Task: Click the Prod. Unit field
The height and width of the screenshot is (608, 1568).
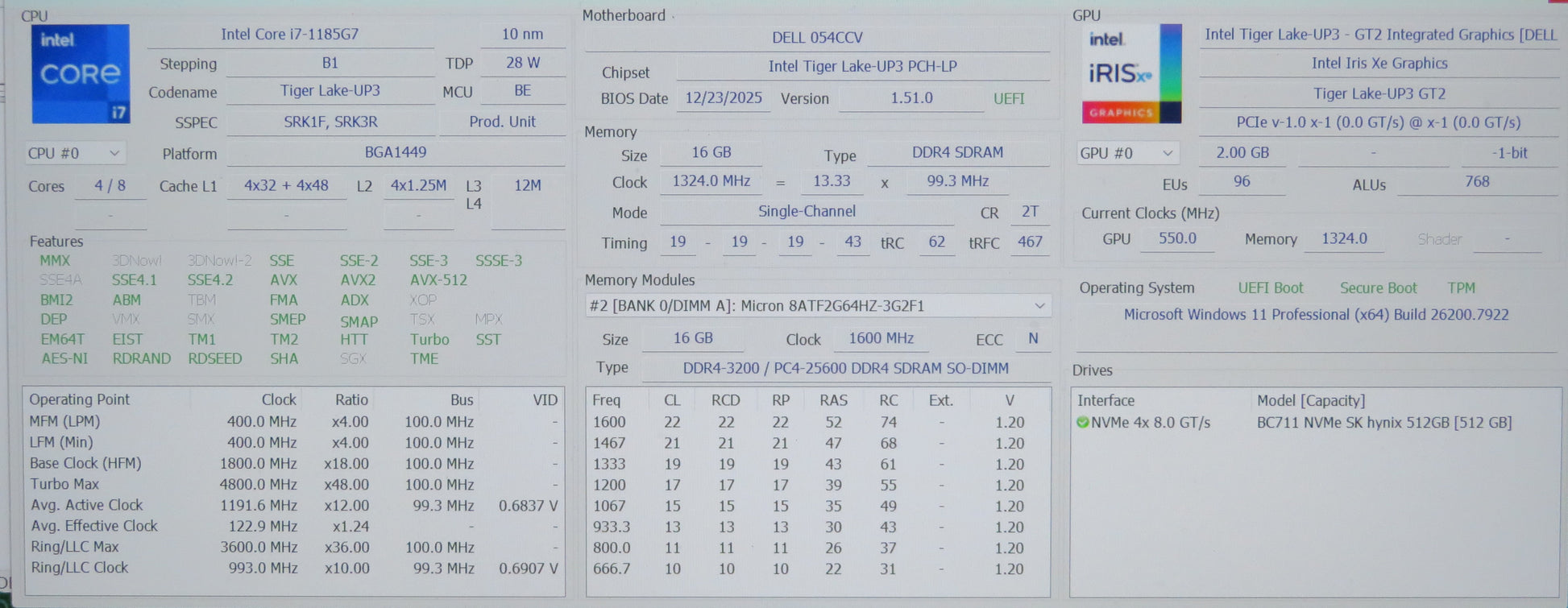Action: (502, 122)
